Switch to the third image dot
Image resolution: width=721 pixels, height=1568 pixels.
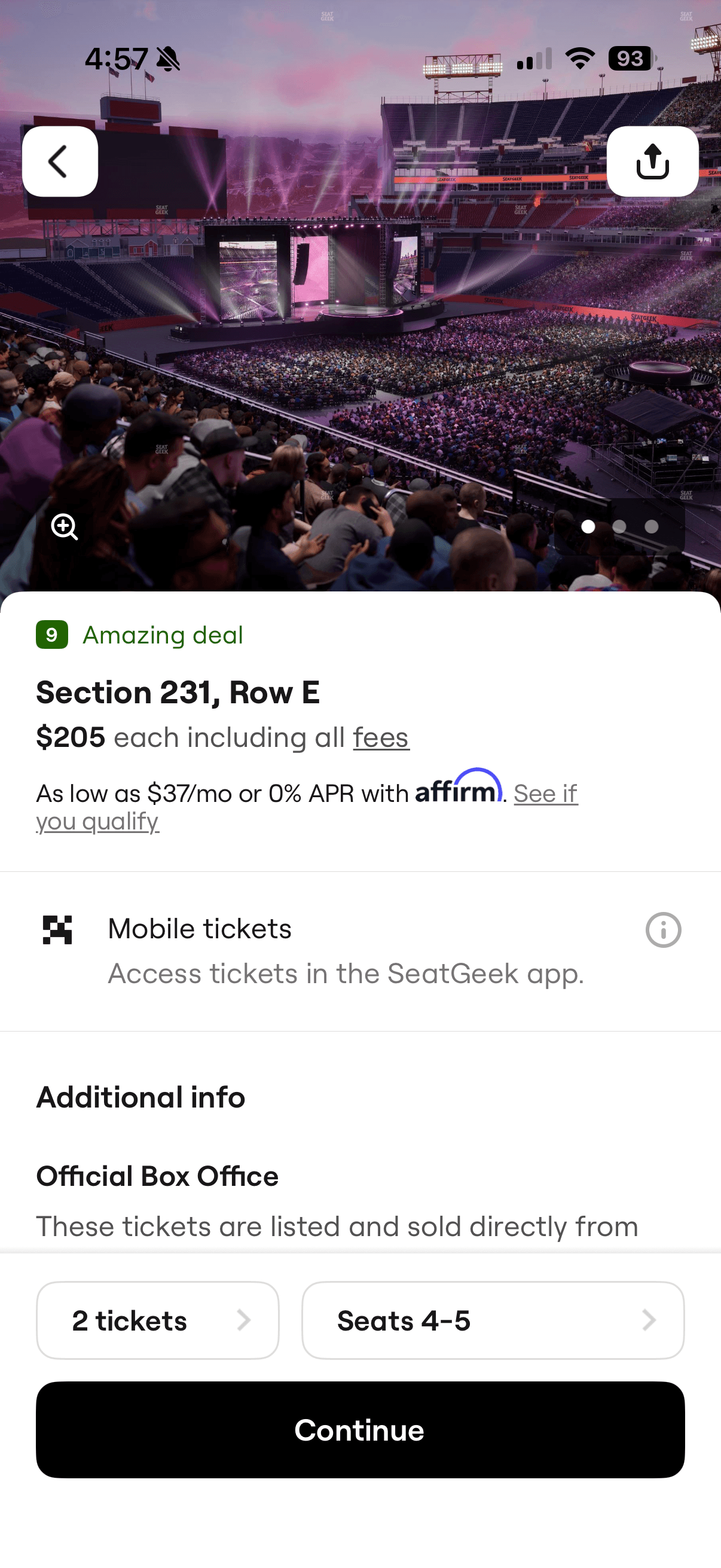(651, 526)
